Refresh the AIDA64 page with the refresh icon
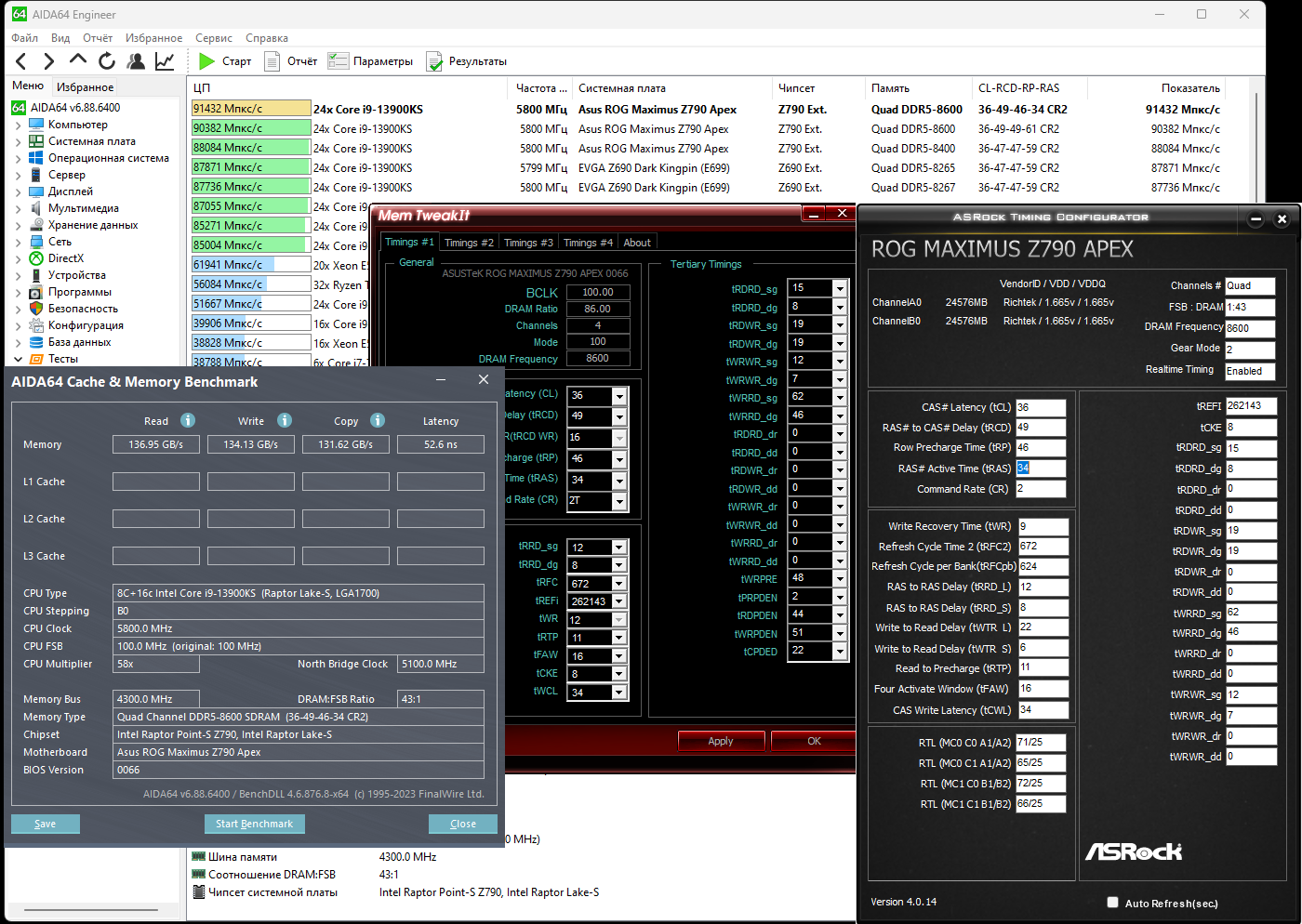The width and height of the screenshot is (1302, 924). [107, 61]
